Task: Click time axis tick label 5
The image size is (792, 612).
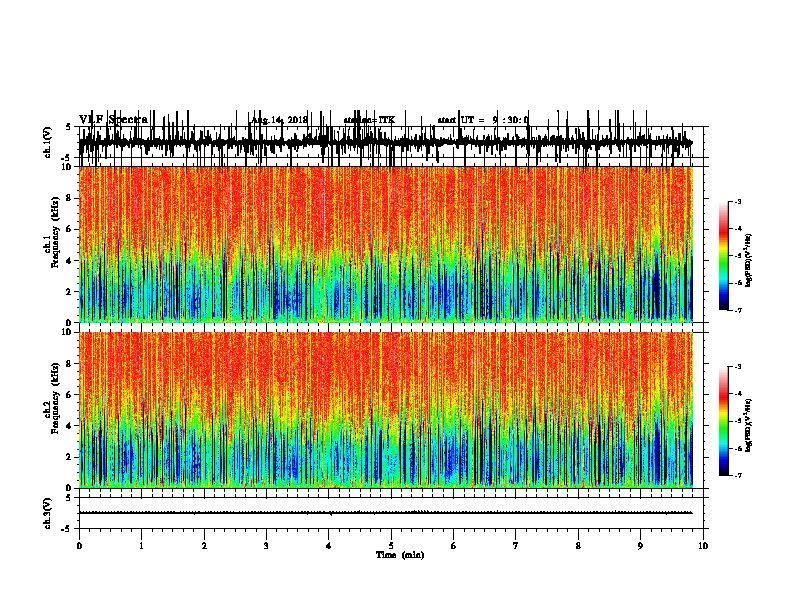Action: coord(391,546)
